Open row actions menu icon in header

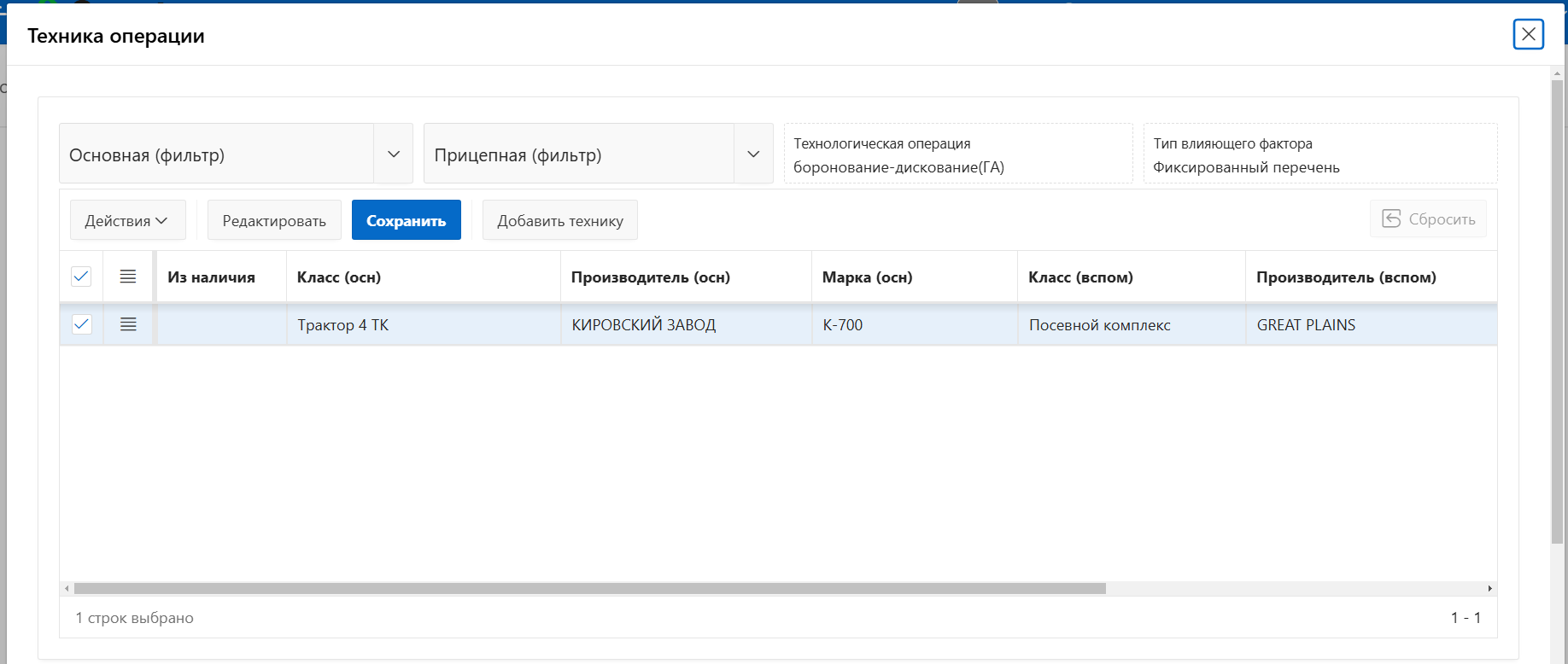point(128,277)
